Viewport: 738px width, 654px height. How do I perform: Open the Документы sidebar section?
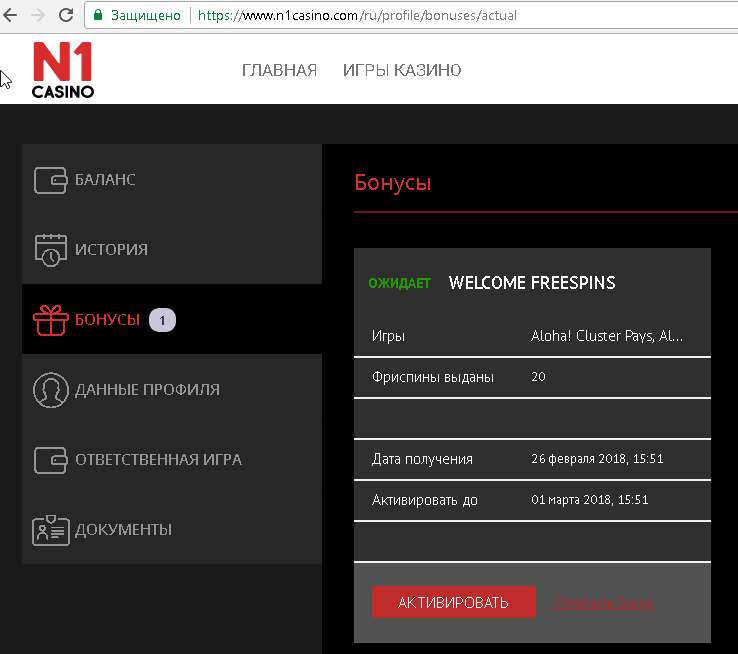pos(172,529)
